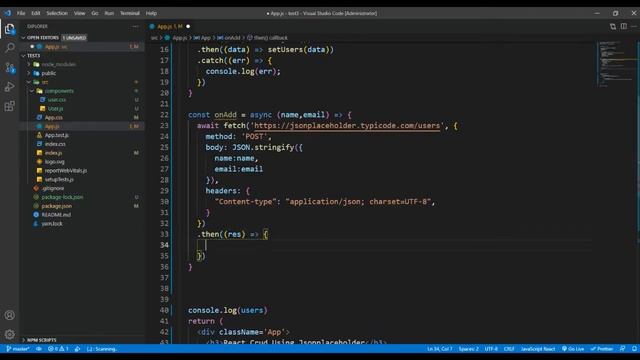Click the Prettier status item

point(602,349)
